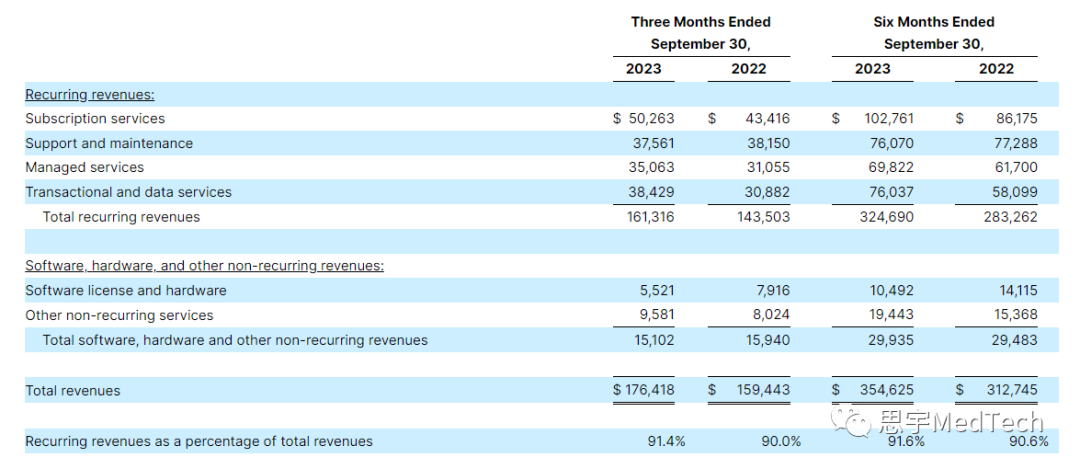This screenshot has height=469, width=1080.
Task: Click total revenues value 159,443
Action: pos(765,390)
